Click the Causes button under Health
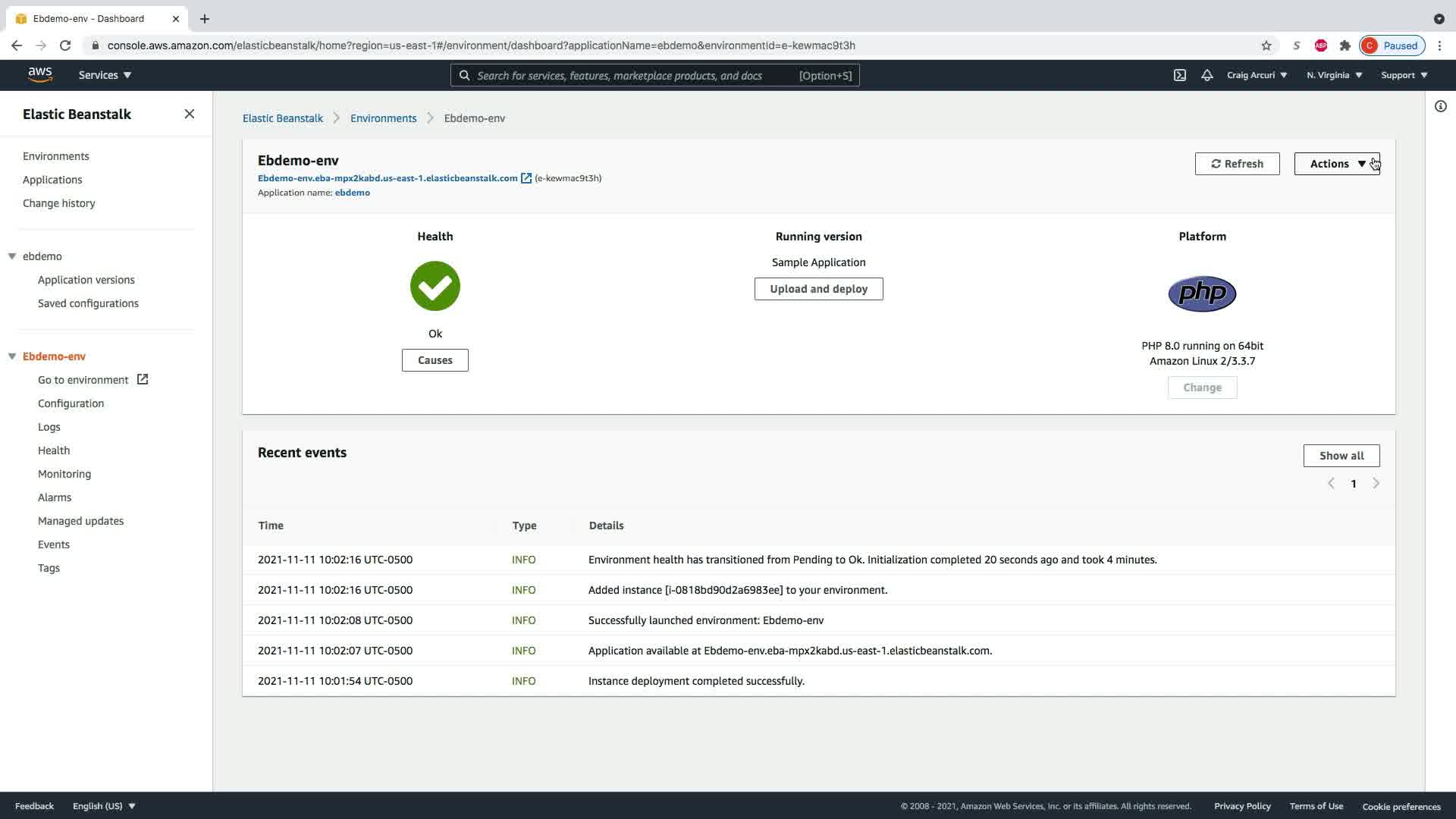The width and height of the screenshot is (1456, 819). pyautogui.click(x=435, y=360)
